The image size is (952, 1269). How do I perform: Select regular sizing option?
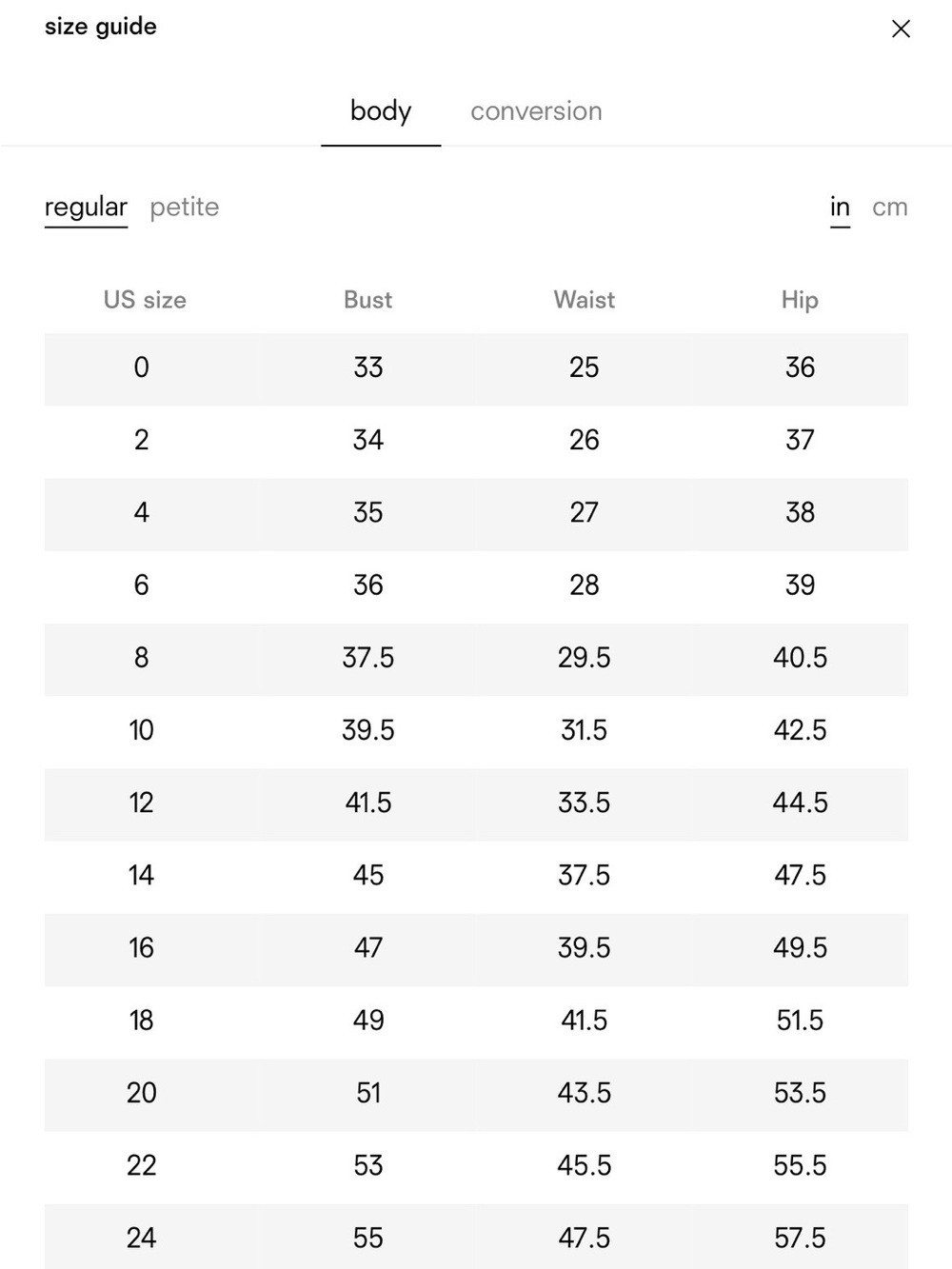click(86, 208)
